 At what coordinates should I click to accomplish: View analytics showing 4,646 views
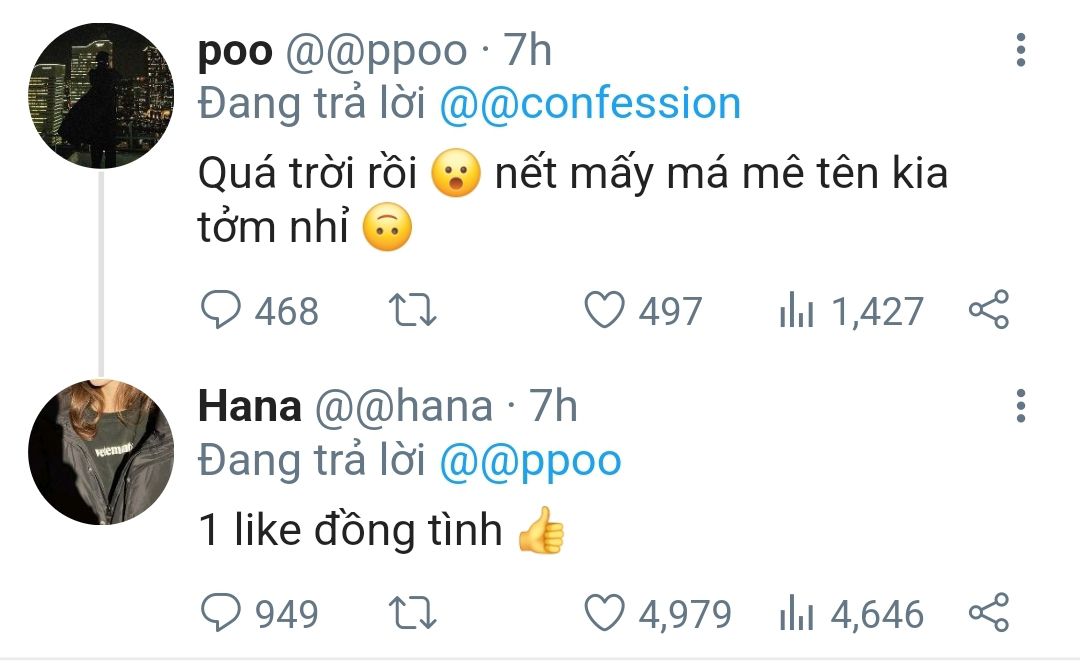[851, 613]
